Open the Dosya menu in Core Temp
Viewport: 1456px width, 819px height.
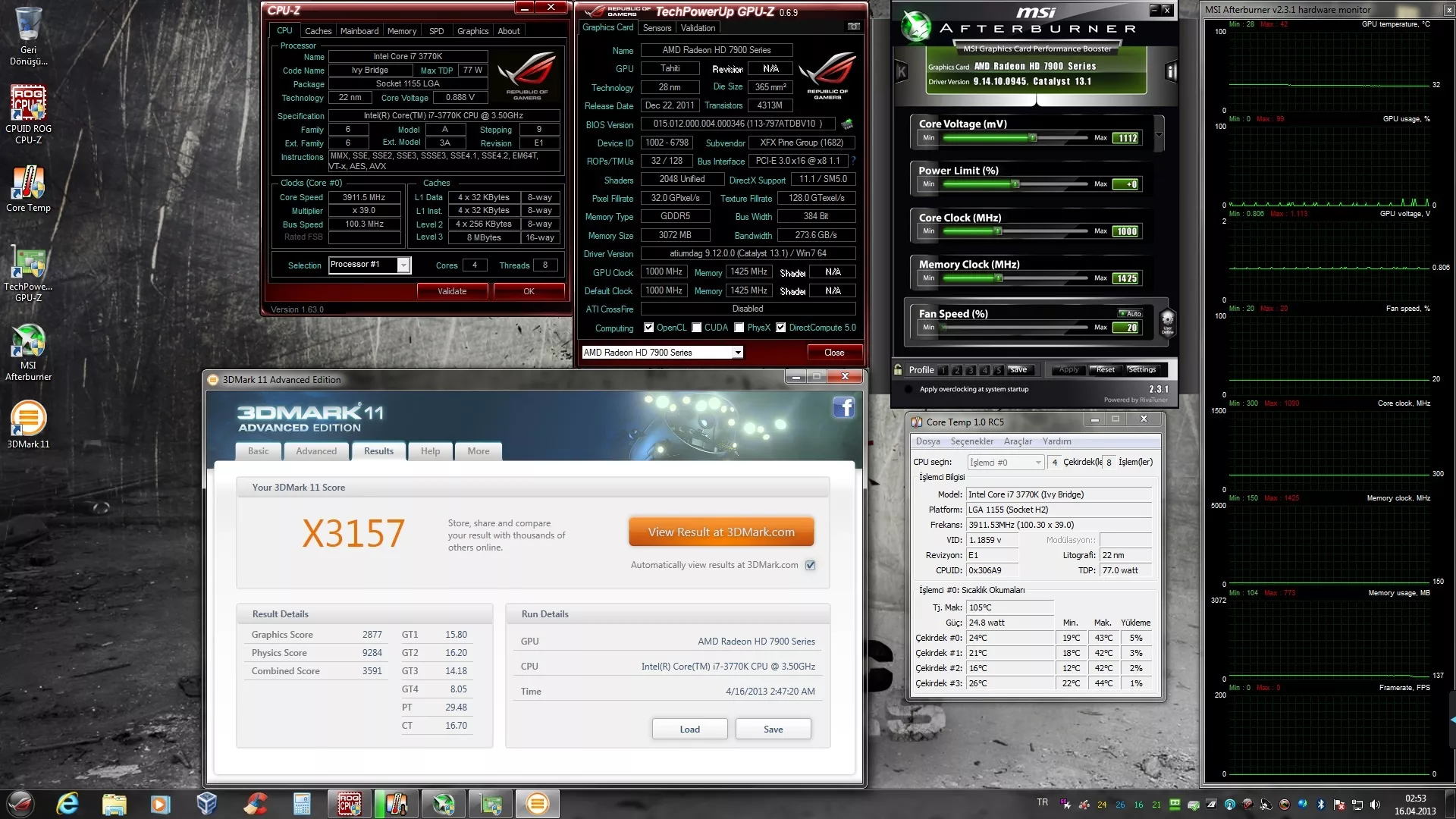tap(927, 441)
